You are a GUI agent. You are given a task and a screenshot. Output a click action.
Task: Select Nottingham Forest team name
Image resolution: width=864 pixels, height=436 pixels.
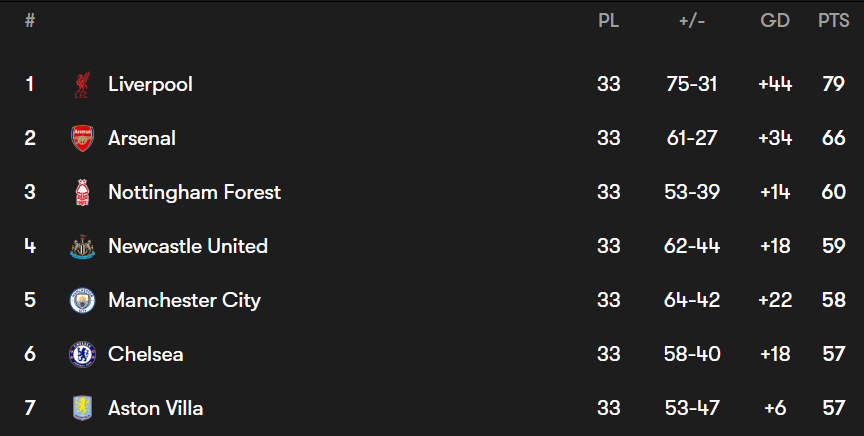click(195, 192)
